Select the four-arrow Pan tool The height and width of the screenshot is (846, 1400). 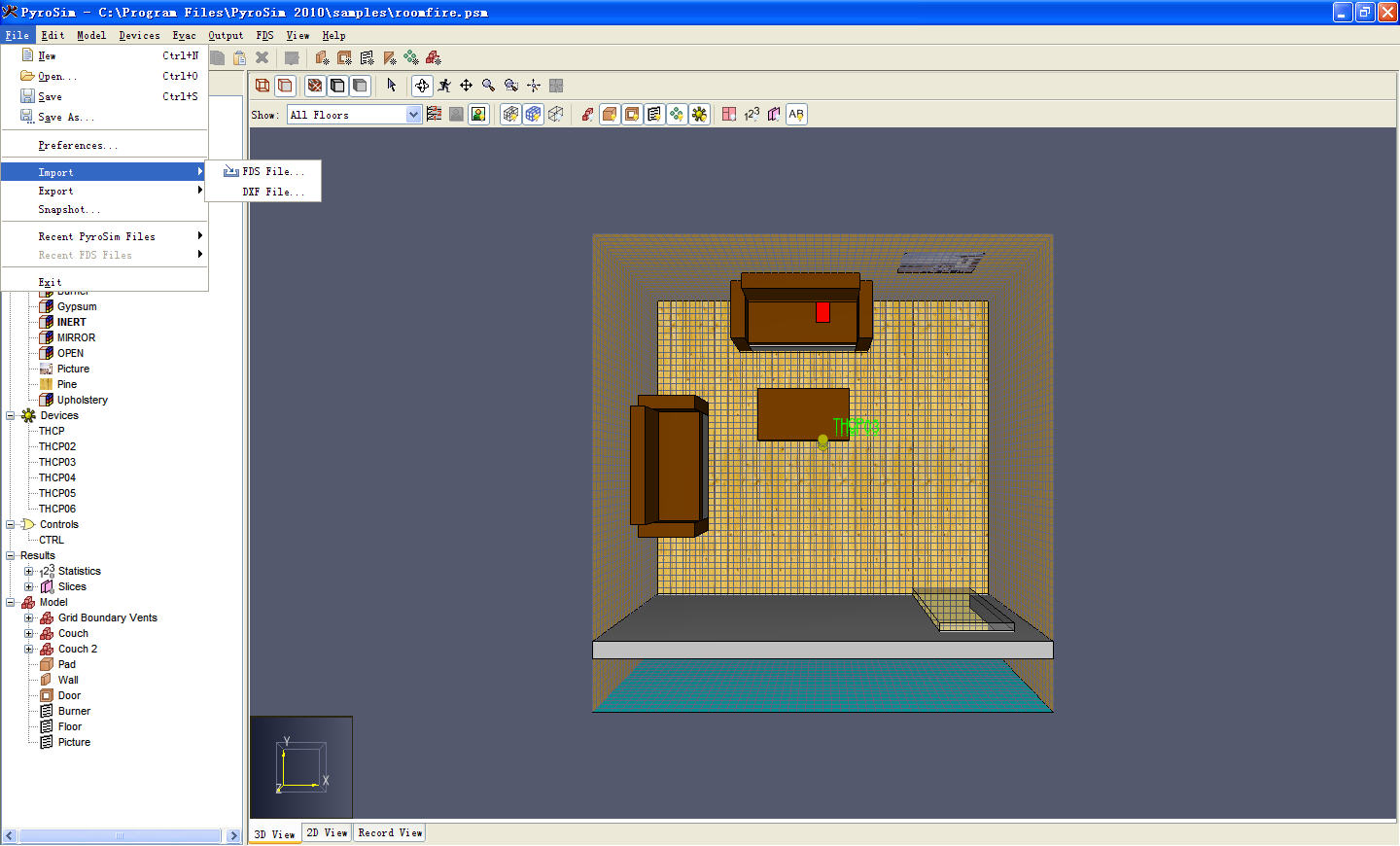coord(467,86)
